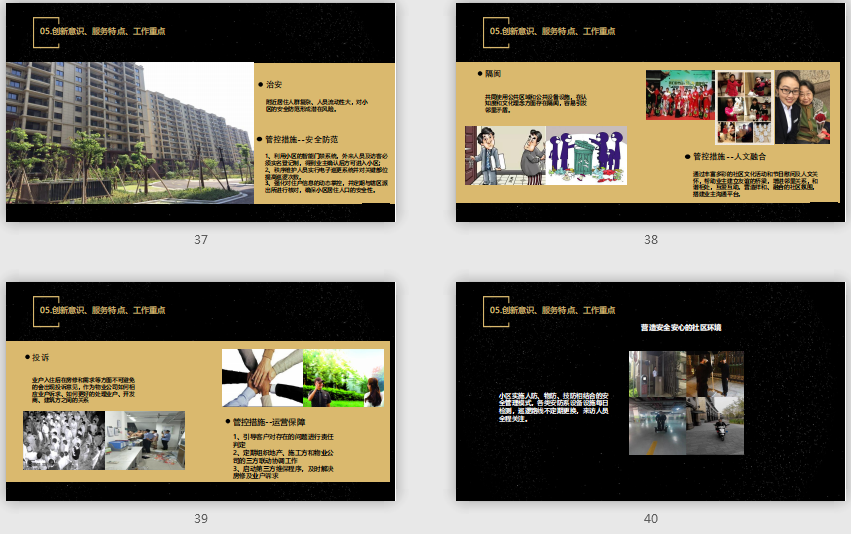Click the stacked hands photo on slide 39
Screen dimensions: 851x534
261,378
